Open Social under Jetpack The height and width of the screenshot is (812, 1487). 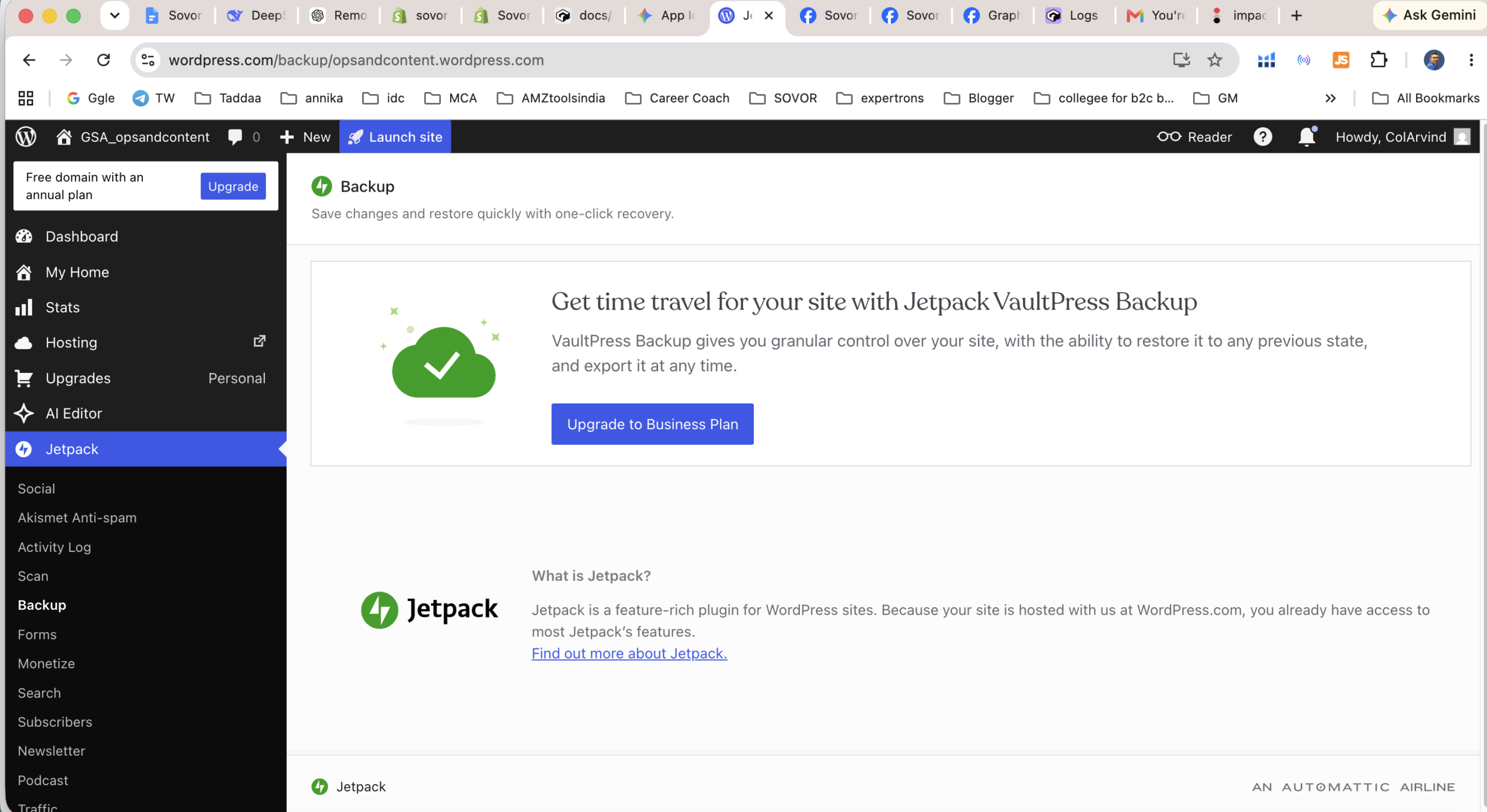pyautogui.click(x=36, y=488)
